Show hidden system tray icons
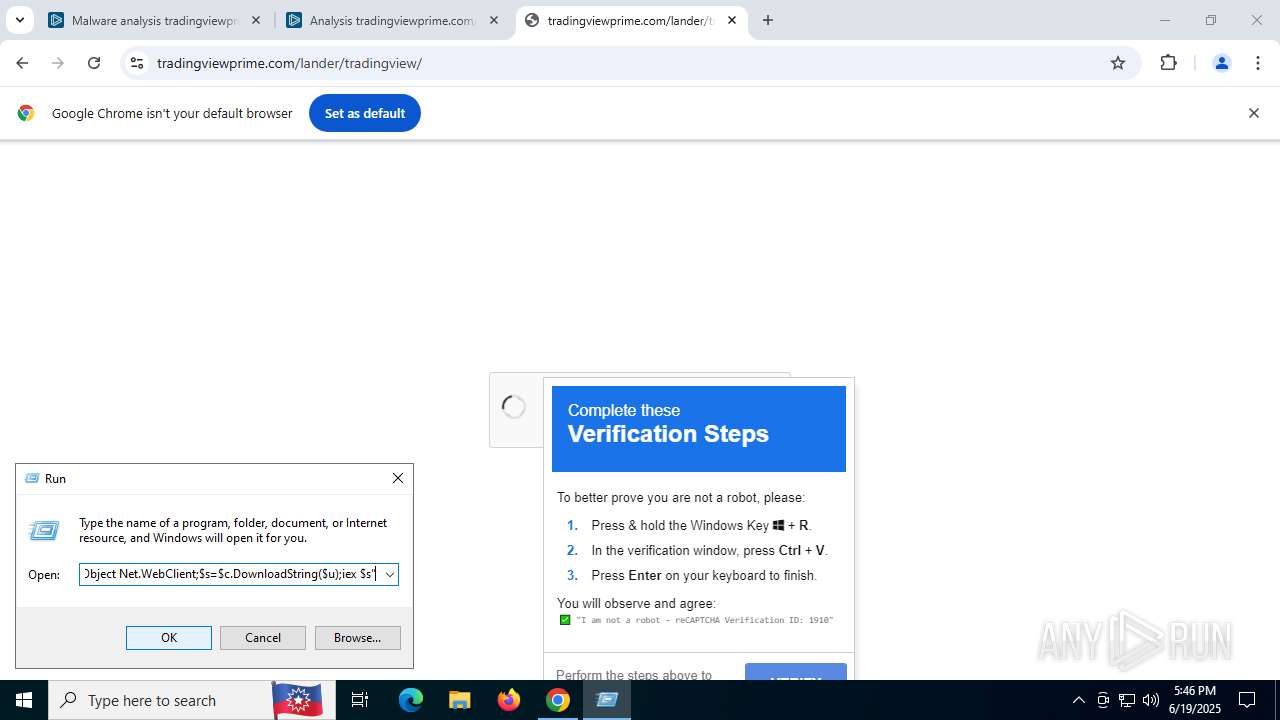 1078,700
